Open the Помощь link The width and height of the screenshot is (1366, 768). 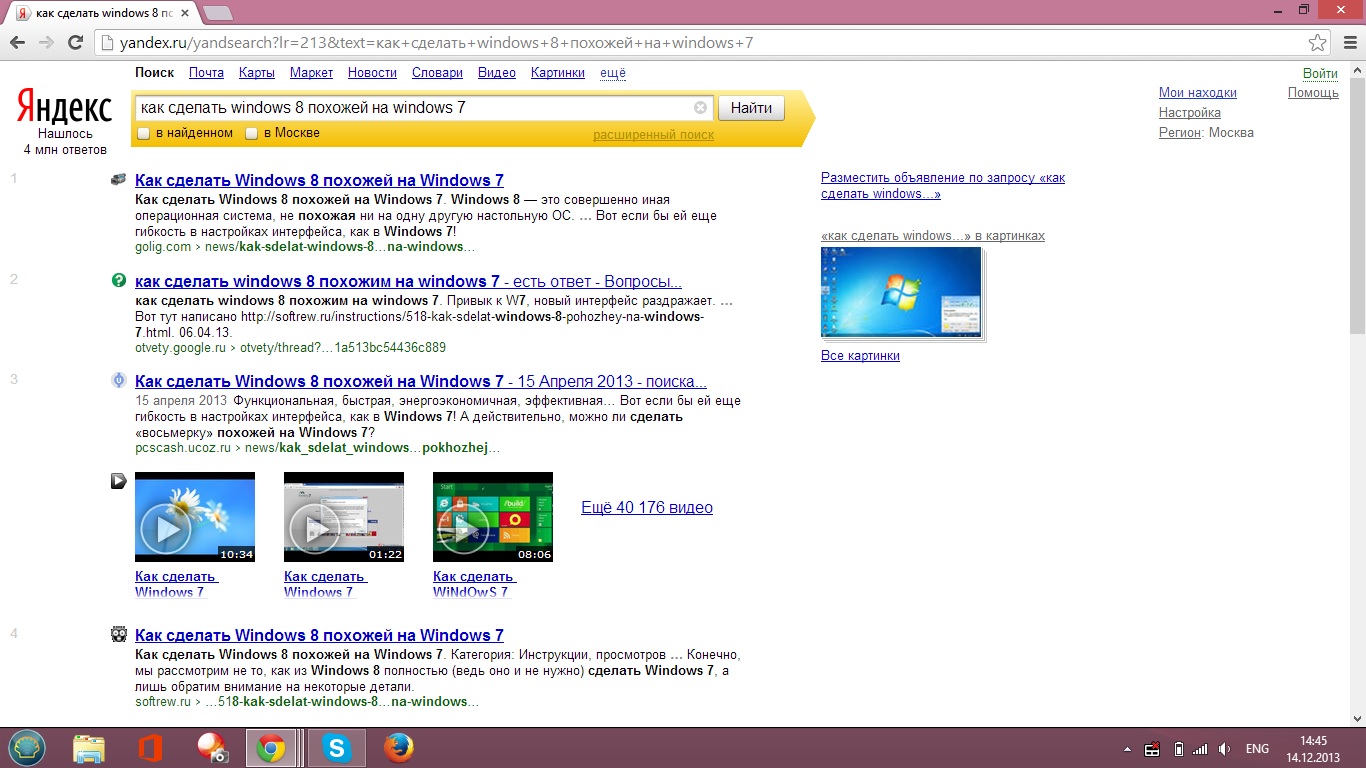[x=1313, y=93]
